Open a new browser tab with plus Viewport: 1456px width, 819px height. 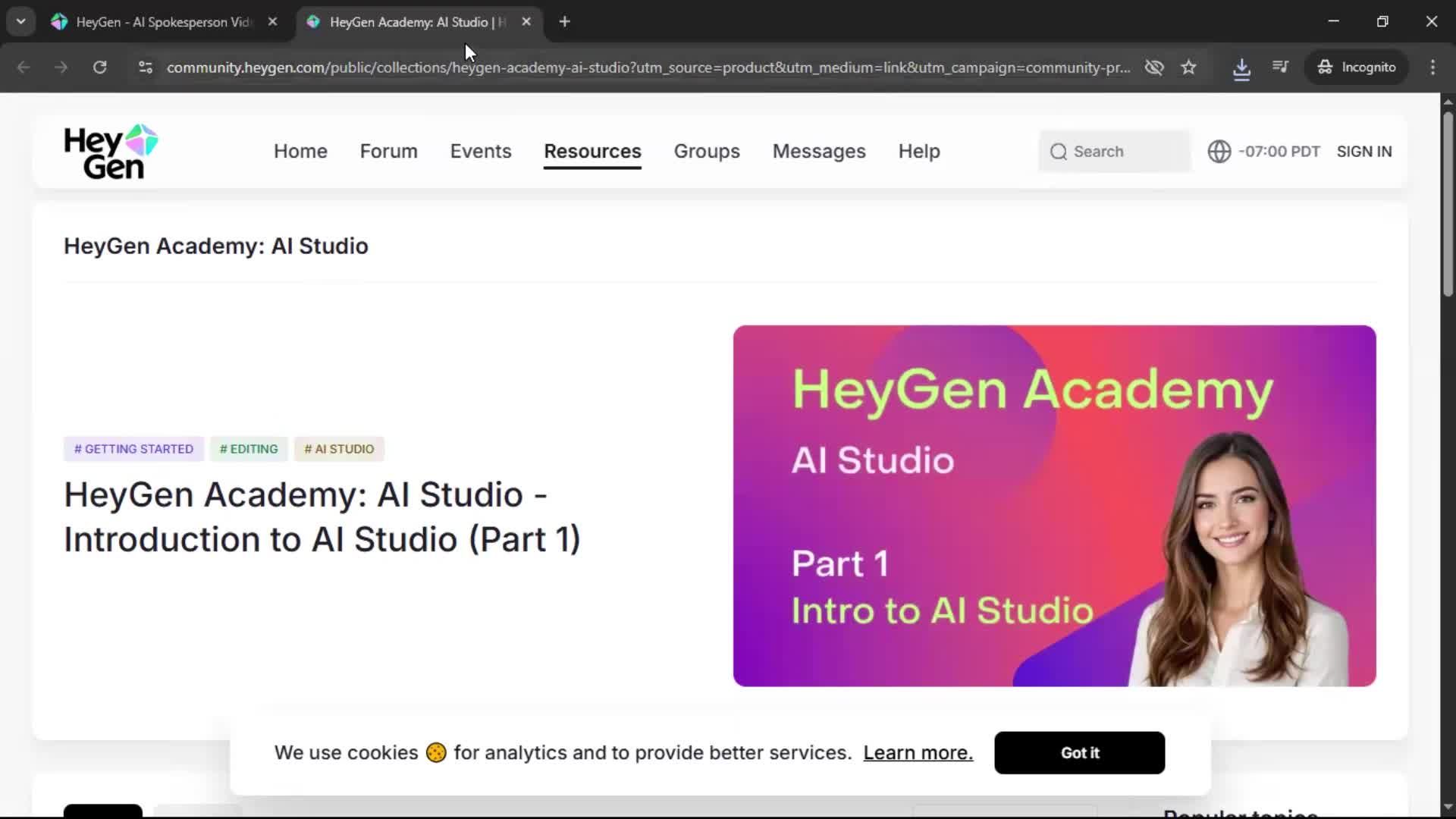click(564, 22)
